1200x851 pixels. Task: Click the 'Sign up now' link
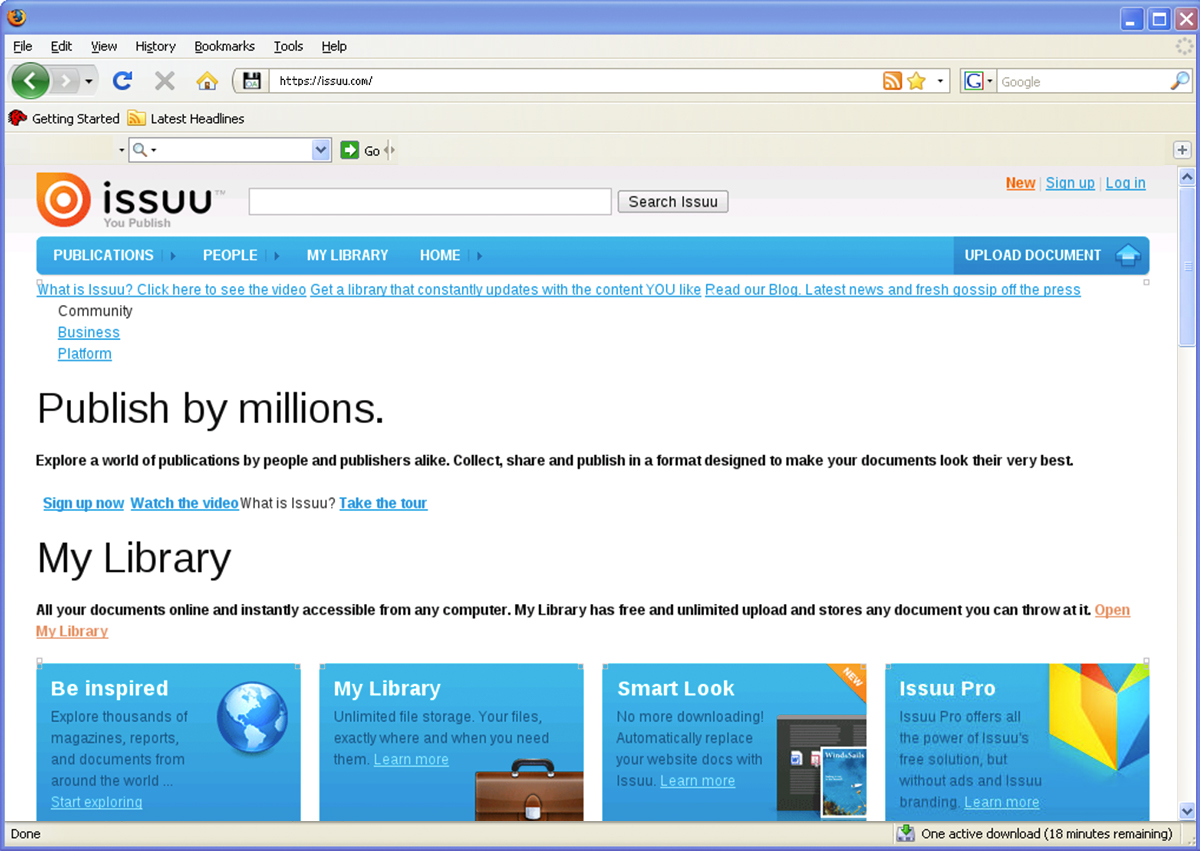pyautogui.click(x=83, y=503)
